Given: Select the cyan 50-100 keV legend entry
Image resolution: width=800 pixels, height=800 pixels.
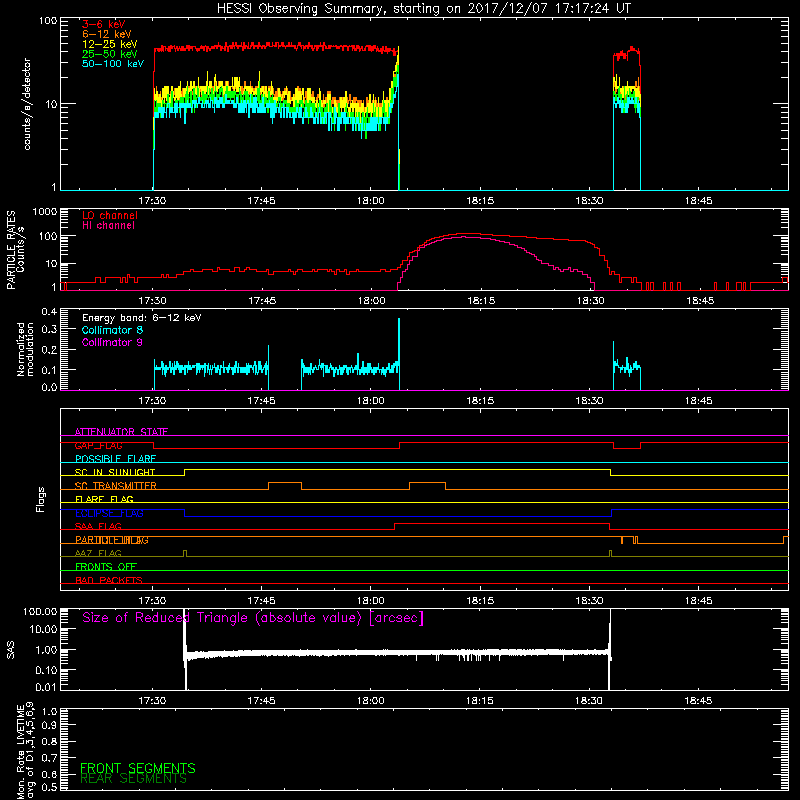Looking at the screenshot, I should 113,64.
